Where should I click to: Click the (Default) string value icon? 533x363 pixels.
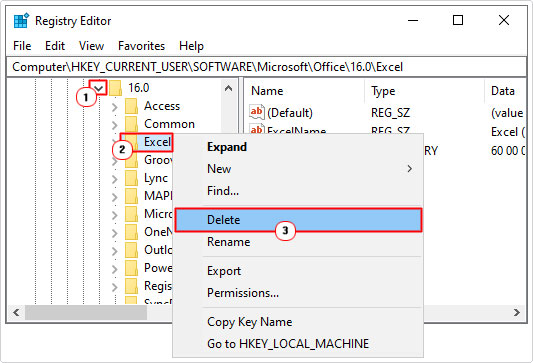[x=257, y=112]
